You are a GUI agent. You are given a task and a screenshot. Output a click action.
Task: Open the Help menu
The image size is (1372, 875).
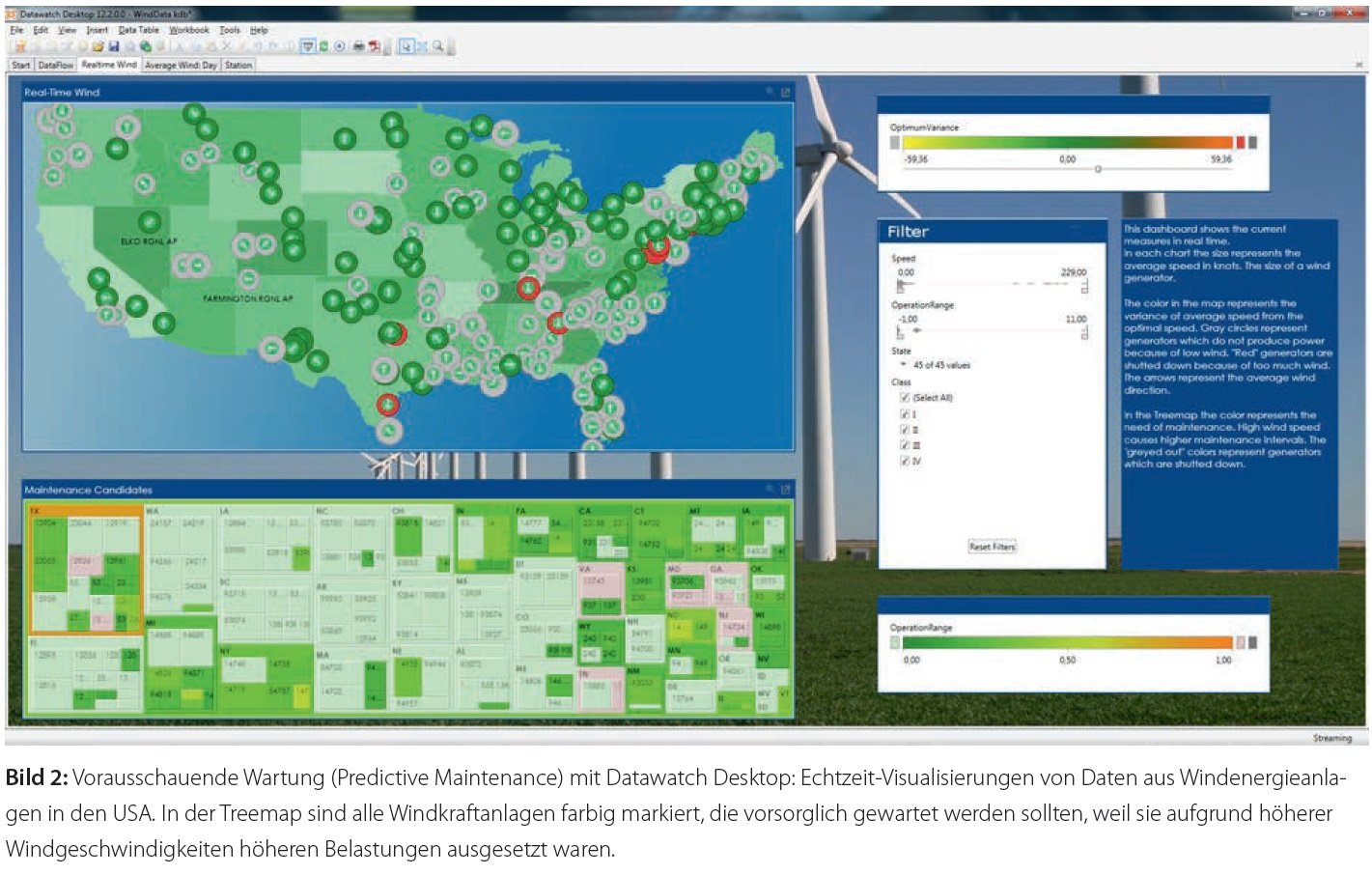pyautogui.click(x=259, y=30)
